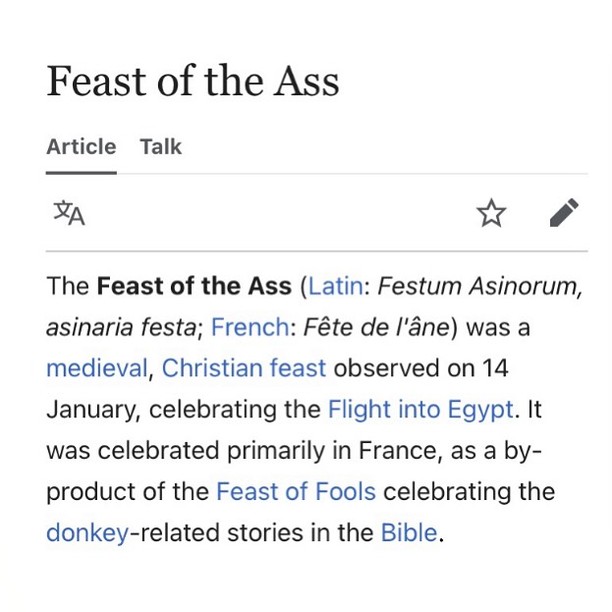Click the bold Feast of the Ass text
The image size is (612, 612).
tap(194, 287)
